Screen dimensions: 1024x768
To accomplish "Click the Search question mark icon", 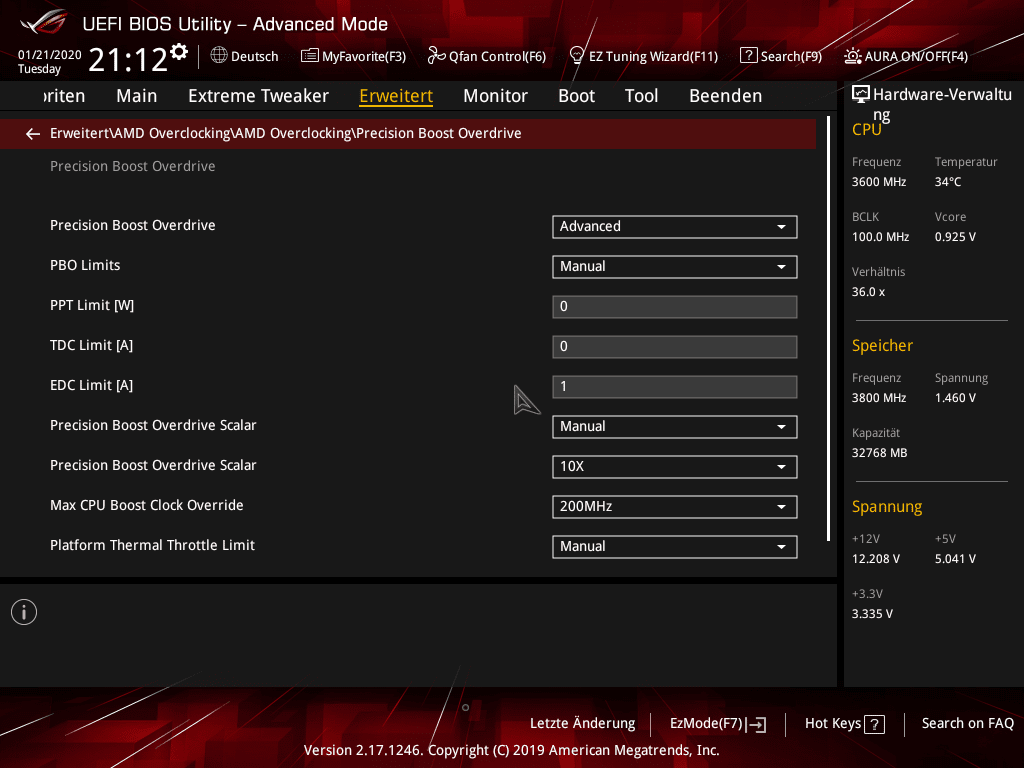I will pyautogui.click(x=748, y=56).
